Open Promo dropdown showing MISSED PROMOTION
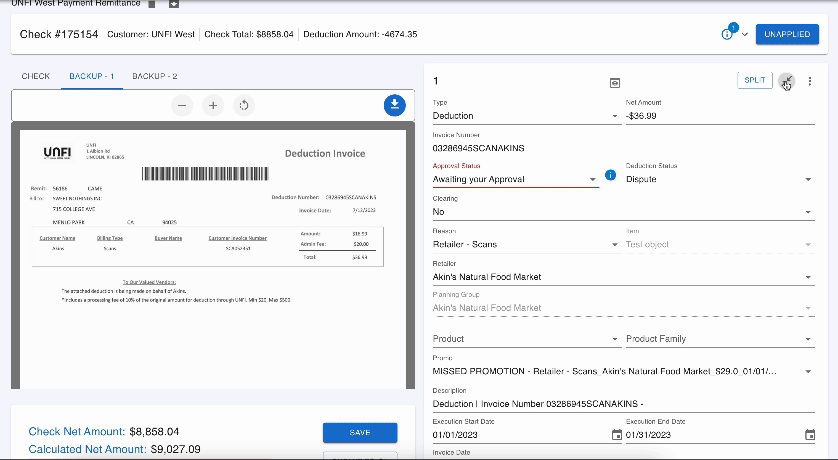The image size is (838, 460). click(x=623, y=371)
